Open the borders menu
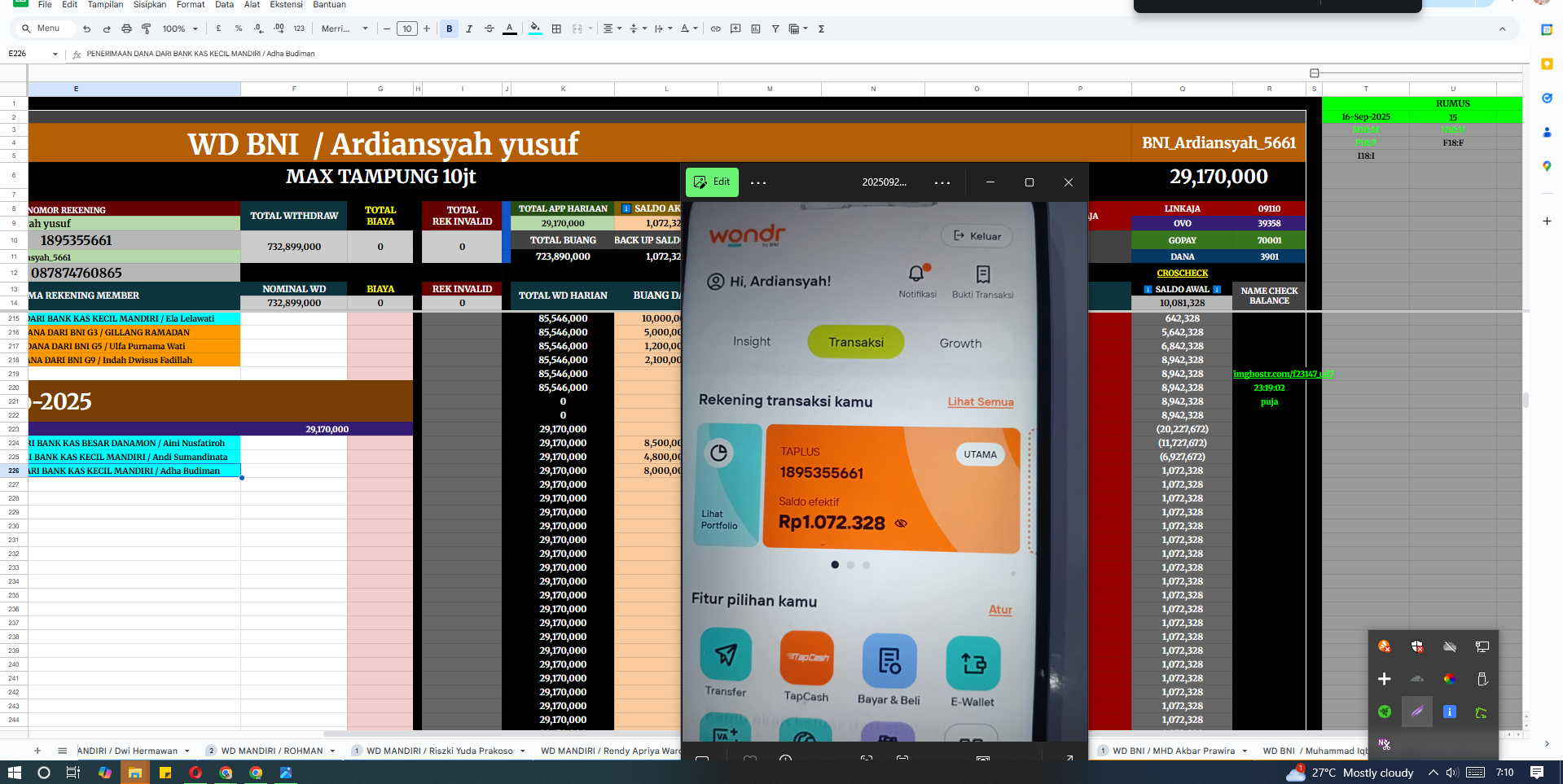This screenshot has height=784, width=1563. click(556, 28)
